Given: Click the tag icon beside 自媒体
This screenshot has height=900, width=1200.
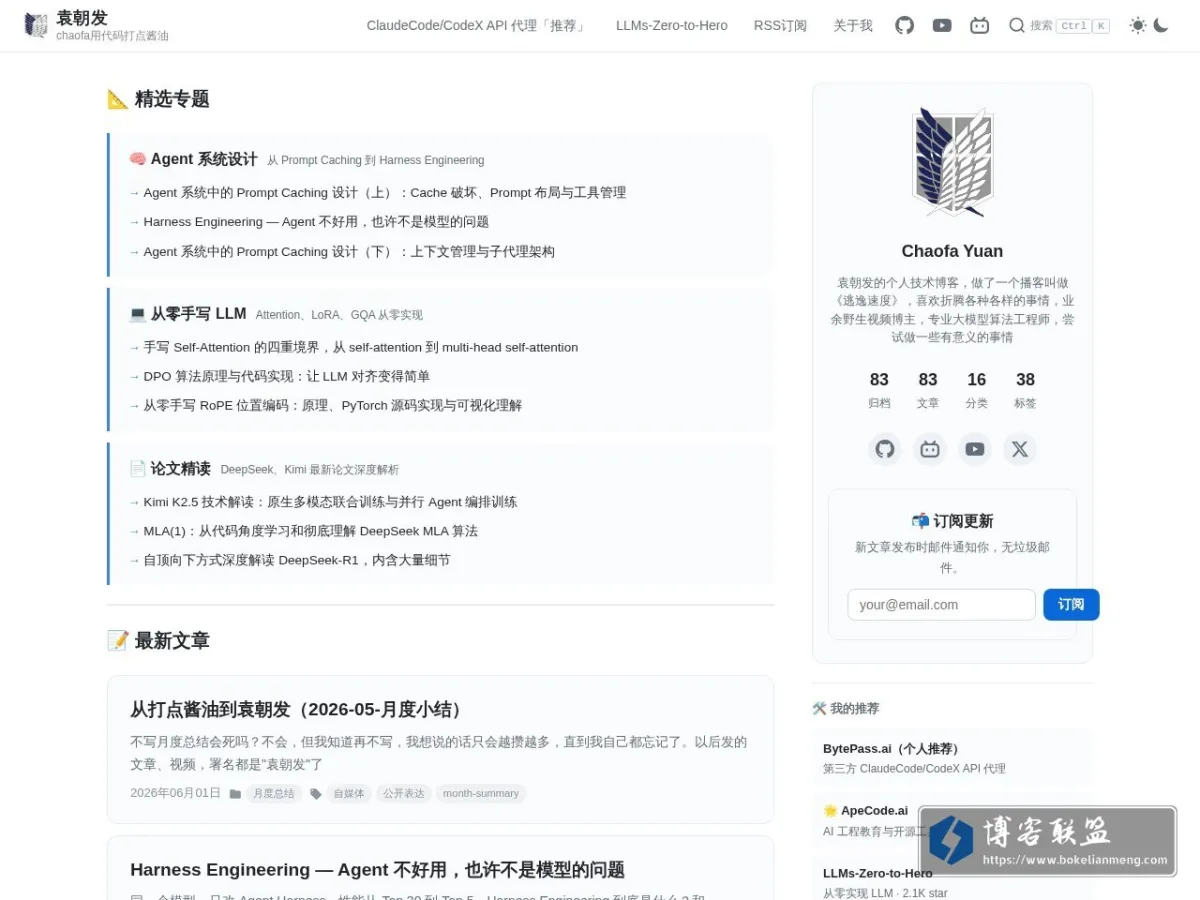Looking at the screenshot, I should click(316, 794).
